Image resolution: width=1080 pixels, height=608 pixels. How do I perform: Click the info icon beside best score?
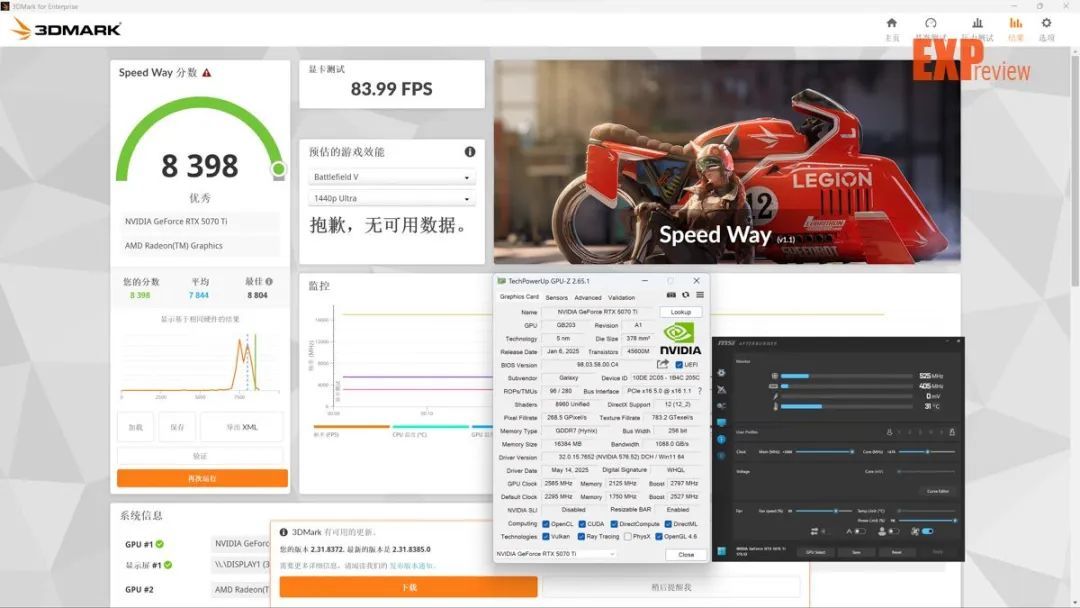coord(269,281)
